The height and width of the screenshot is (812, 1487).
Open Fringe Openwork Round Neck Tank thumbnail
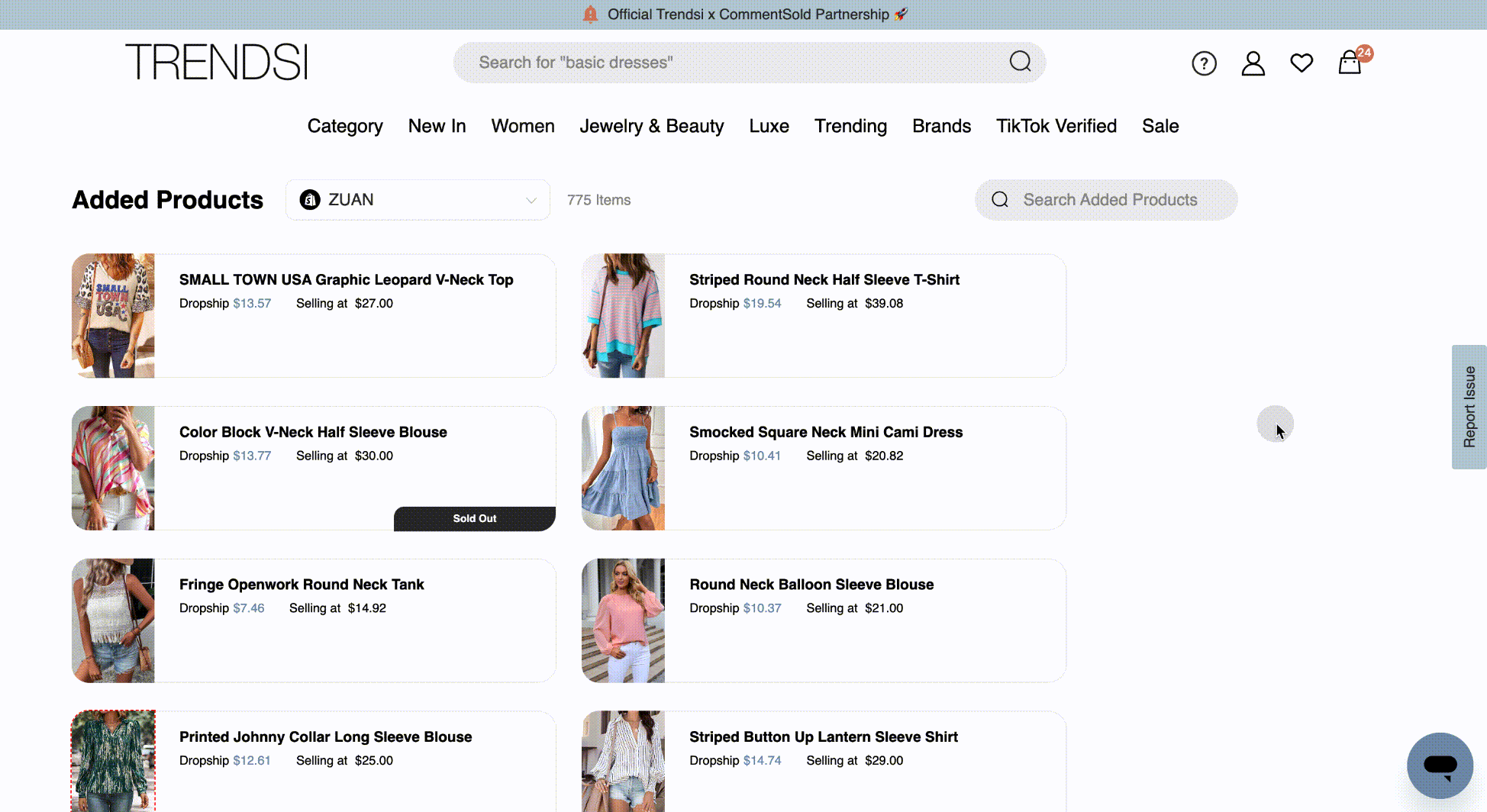113,620
